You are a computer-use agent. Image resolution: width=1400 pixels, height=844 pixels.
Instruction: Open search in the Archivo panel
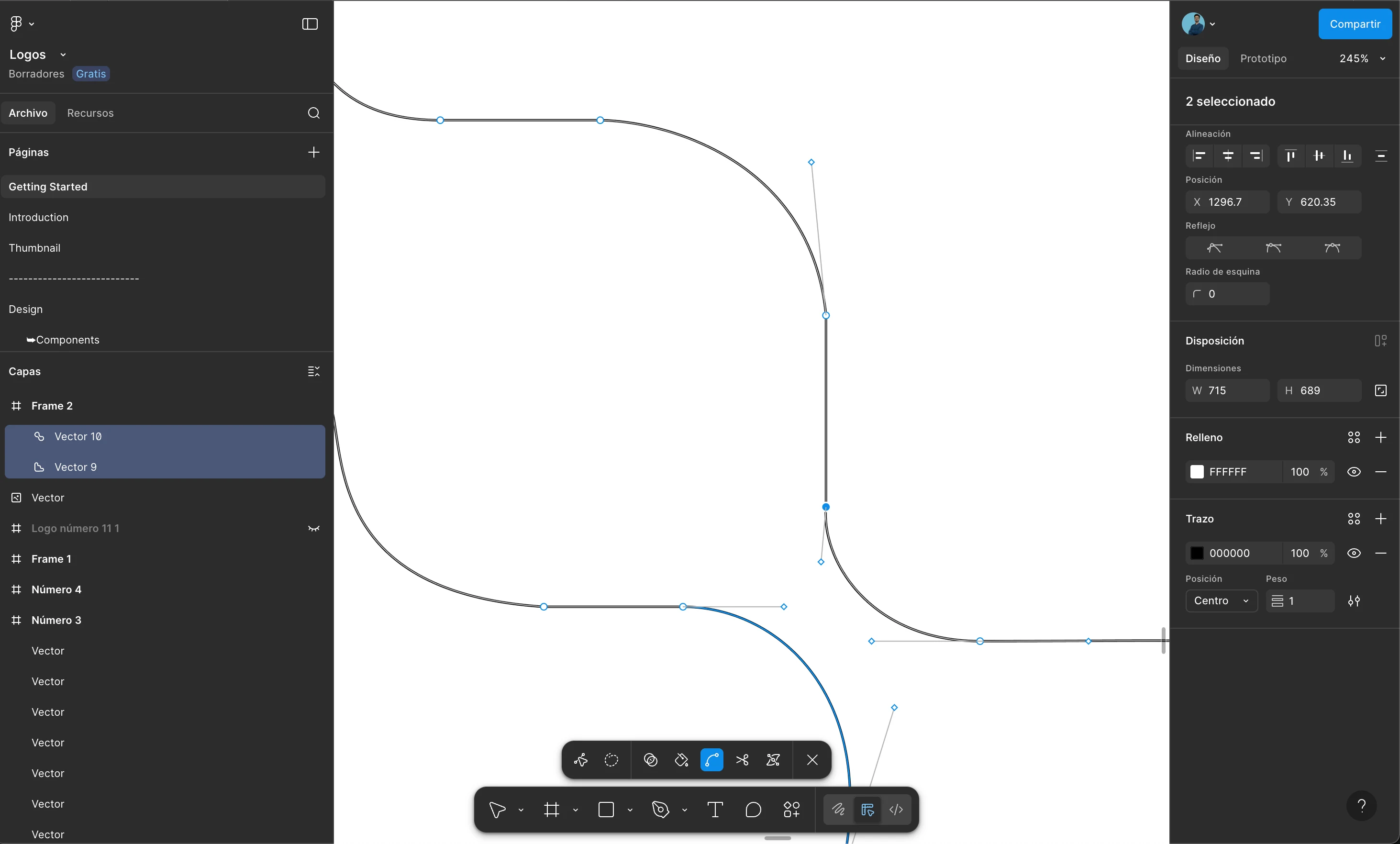[314, 113]
